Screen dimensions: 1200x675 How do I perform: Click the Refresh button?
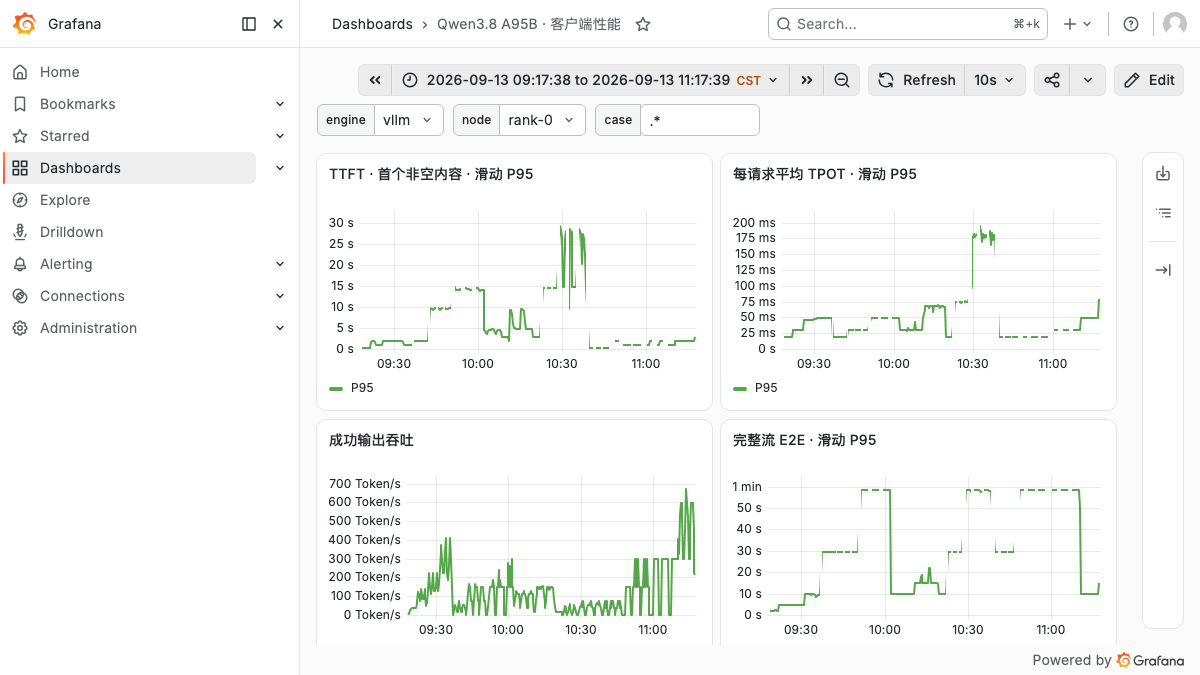tap(916, 80)
